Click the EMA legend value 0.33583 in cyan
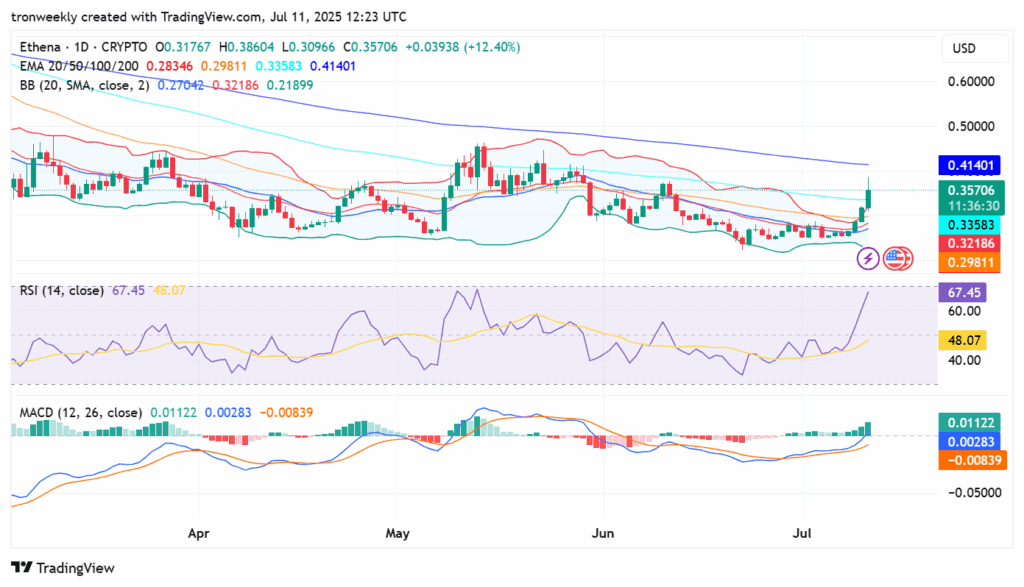 coord(279,66)
